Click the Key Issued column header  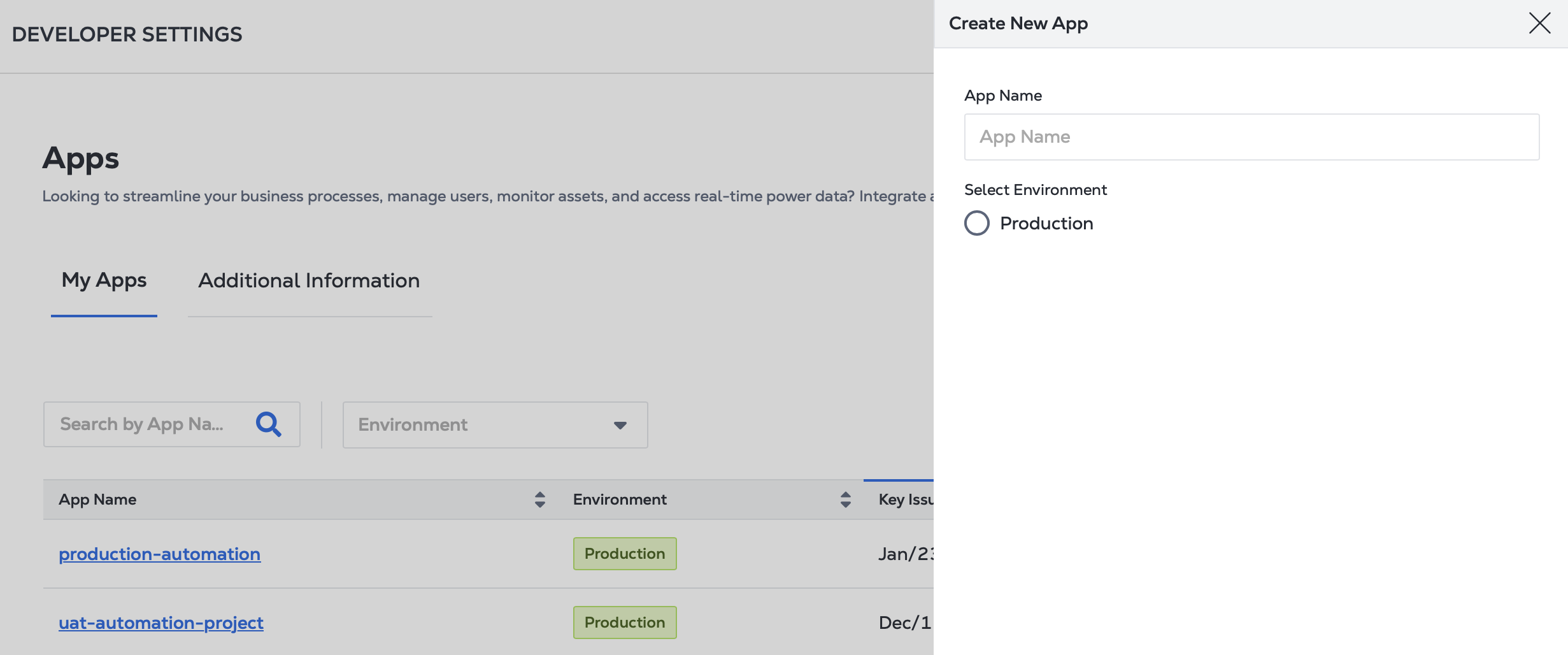905,500
